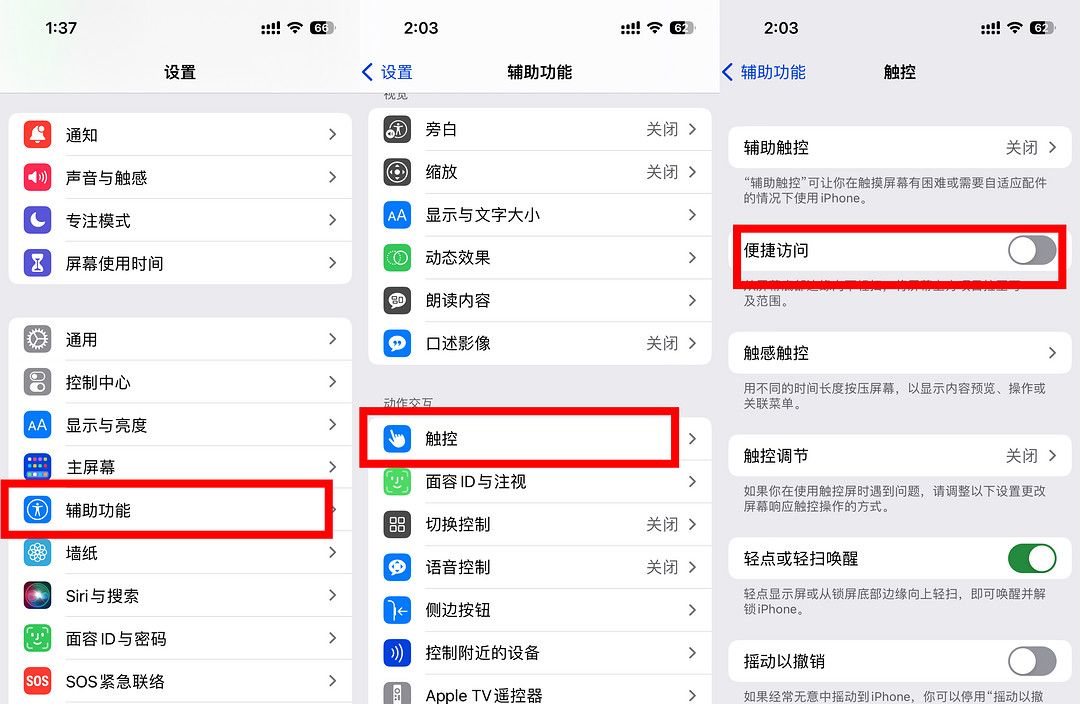Screen dimensions: 1080x704
Task: Tap the Display & Brightness AA icon
Action: coord(37,424)
